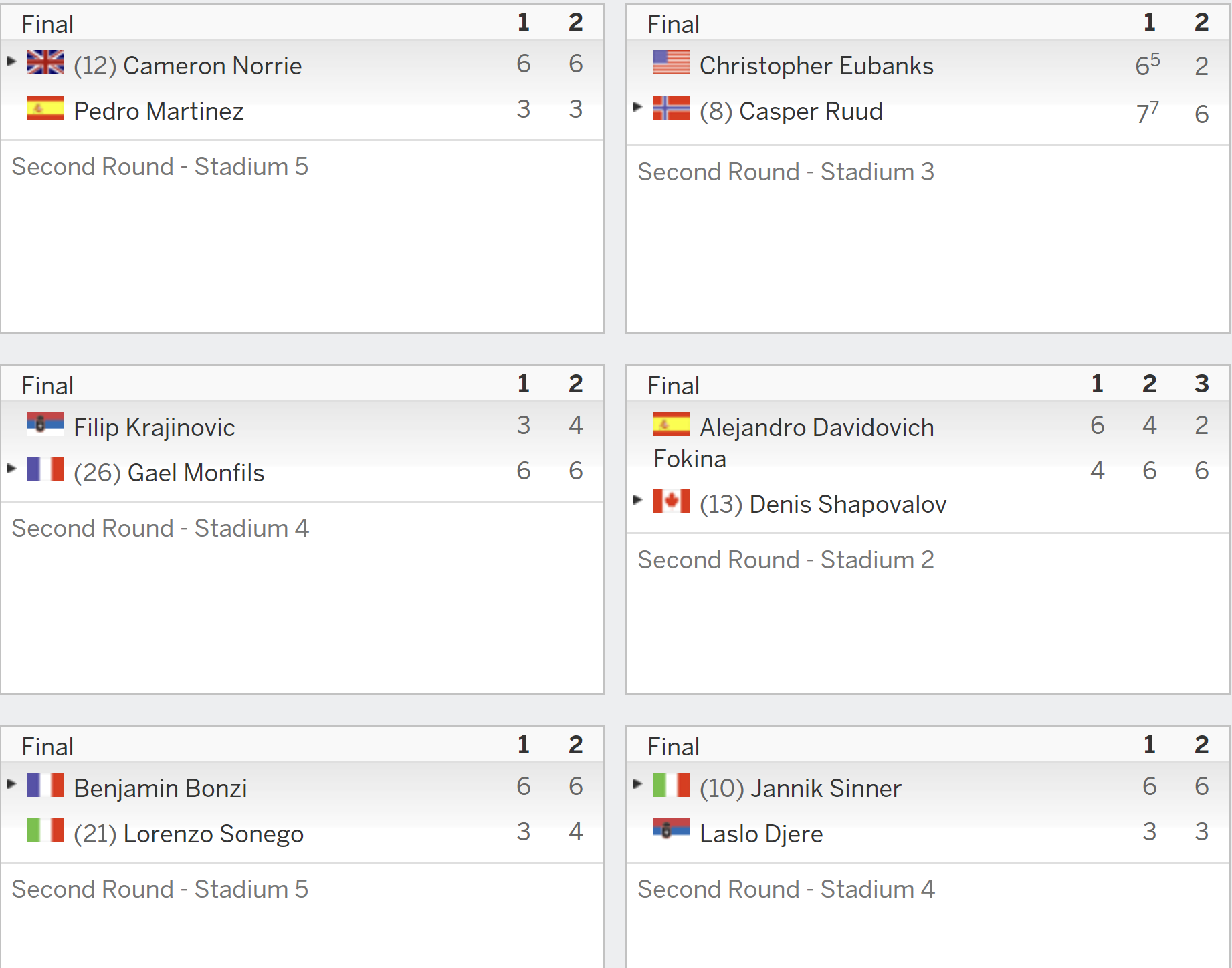Click the Norwegian flag beside Casper Ruud
Viewport: 1232px width, 968px height.
click(x=672, y=108)
